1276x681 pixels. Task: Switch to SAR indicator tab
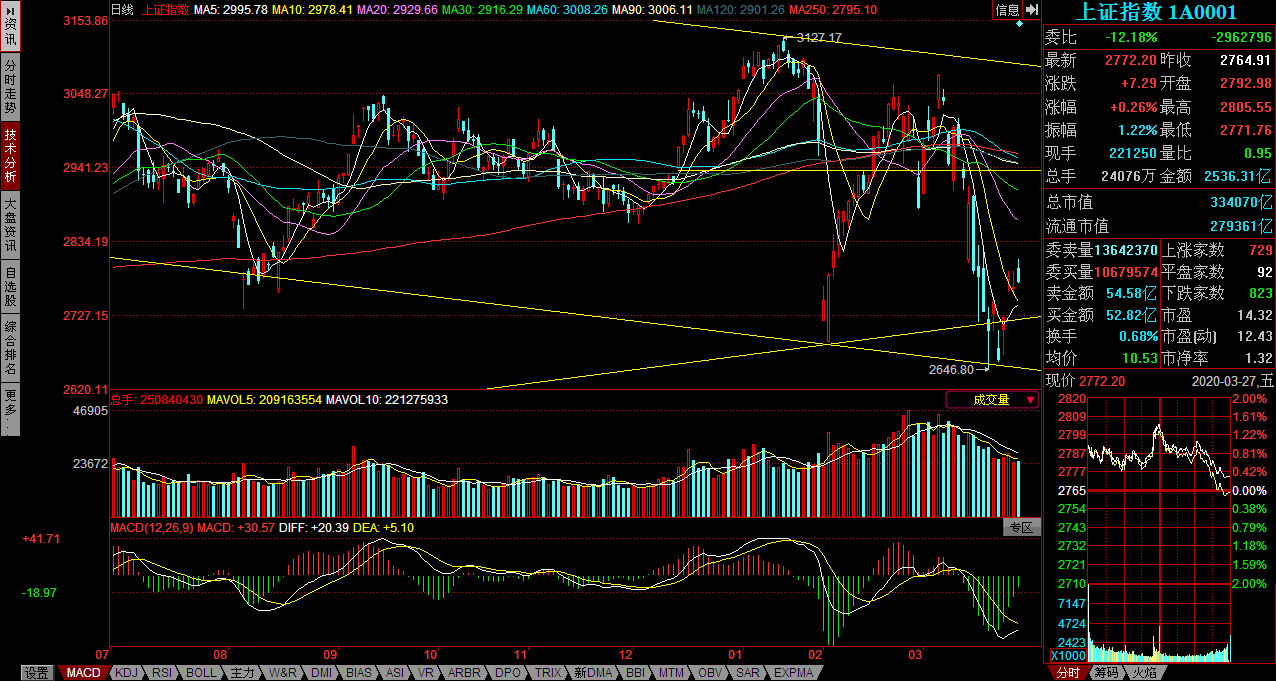748,673
